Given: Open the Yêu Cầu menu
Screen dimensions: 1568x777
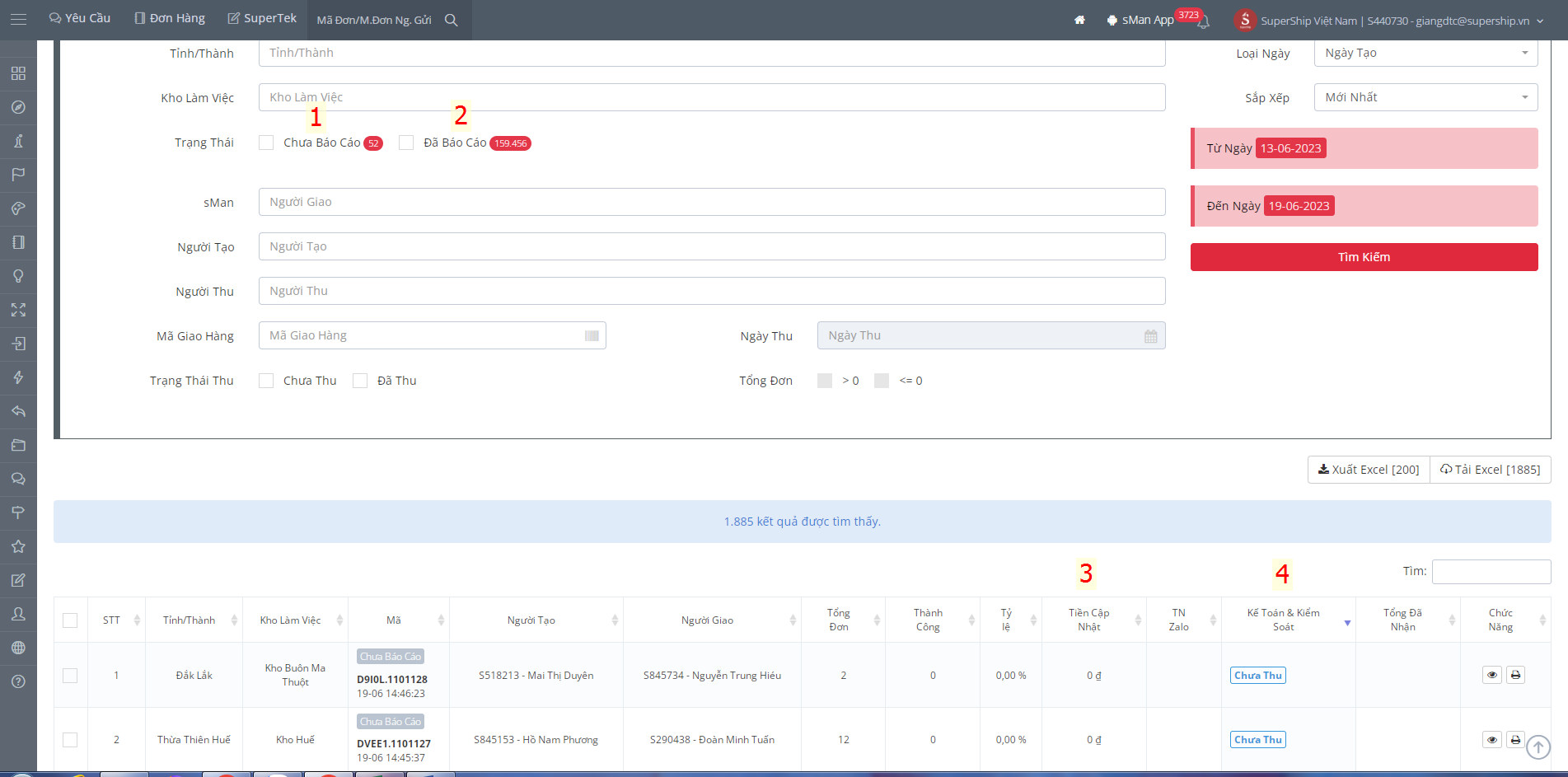Looking at the screenshot, I should (x=80, y=18).
